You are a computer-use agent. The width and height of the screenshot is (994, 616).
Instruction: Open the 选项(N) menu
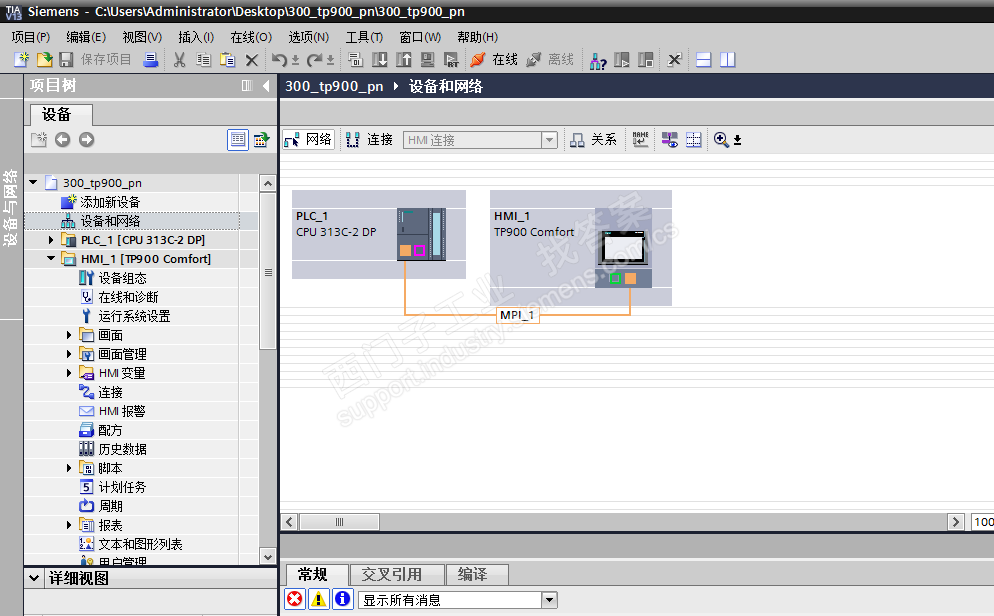309,37
